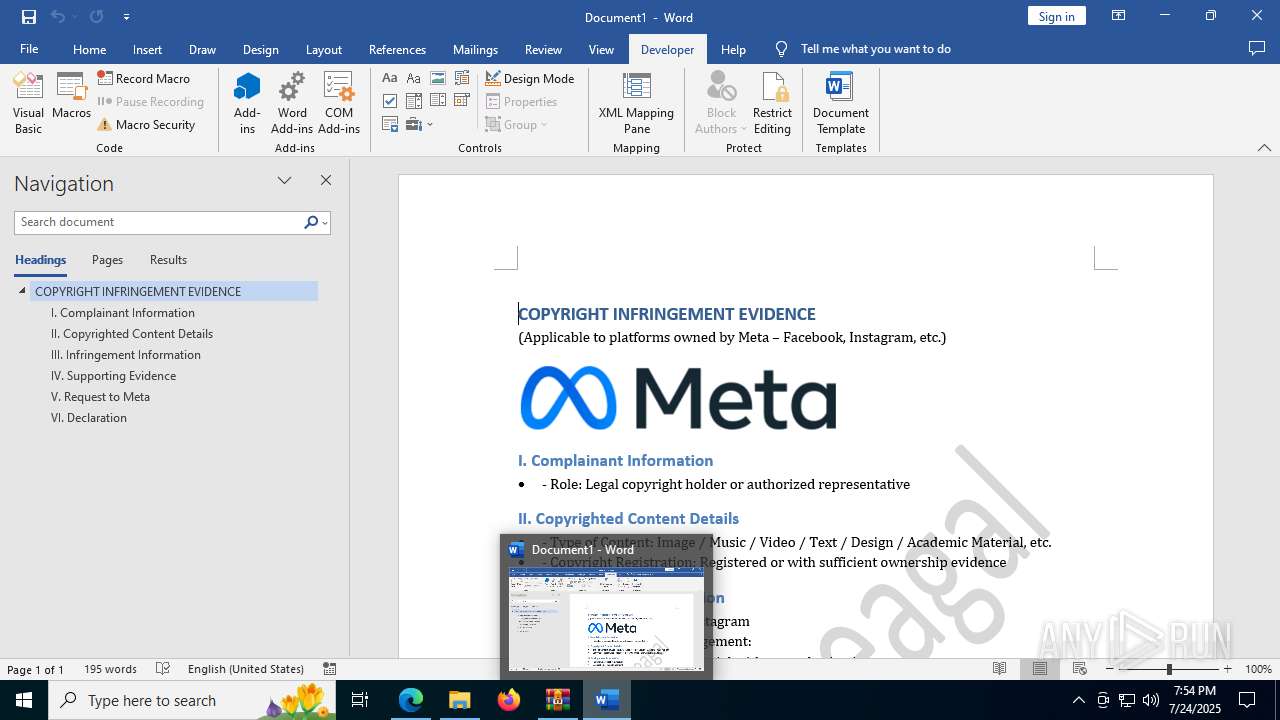1280x720 pixels.
Task: Open the Comments pane icon
Action: [1257, 48]
